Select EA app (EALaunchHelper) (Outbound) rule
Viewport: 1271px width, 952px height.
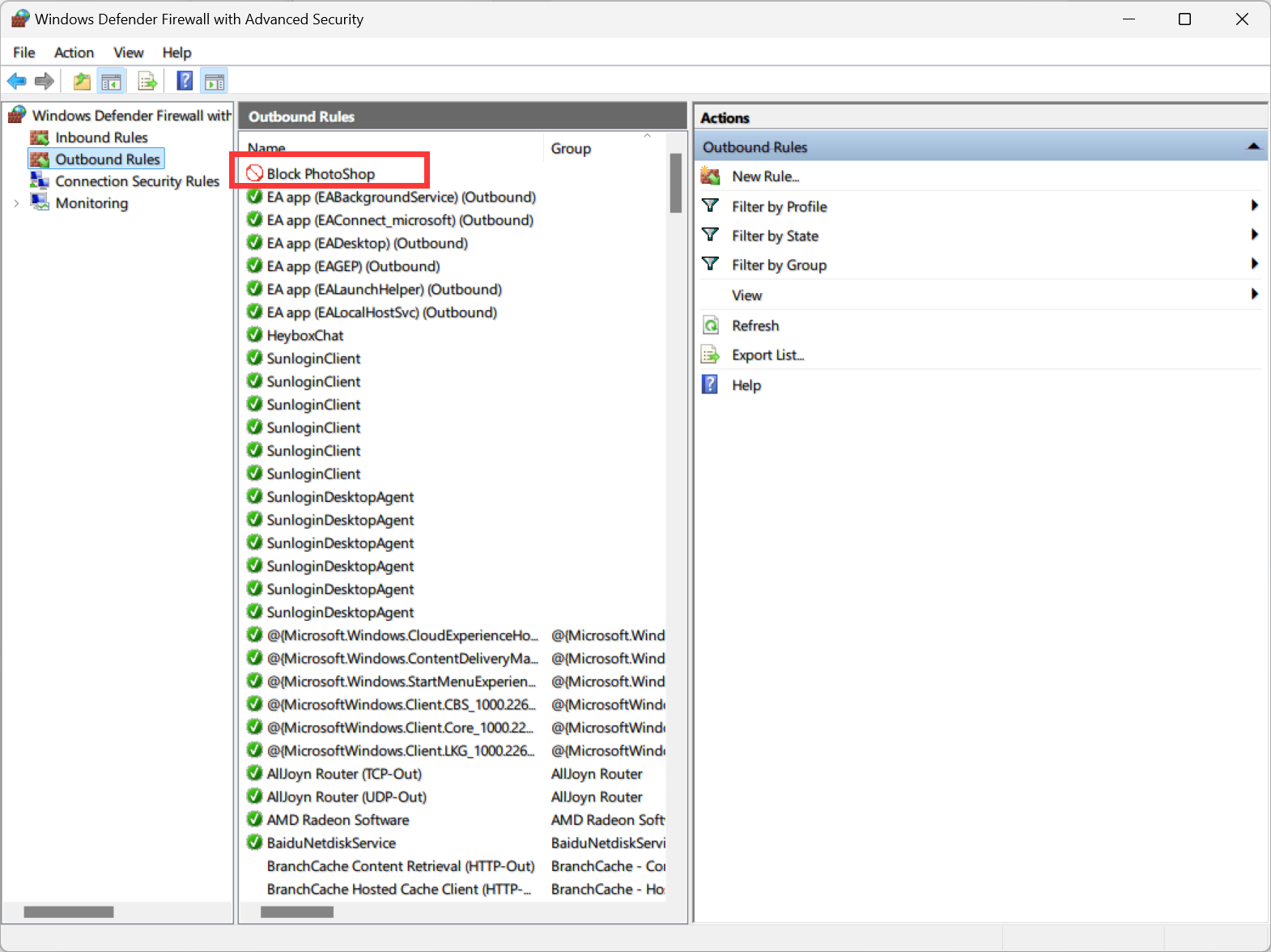coord(385,289)
